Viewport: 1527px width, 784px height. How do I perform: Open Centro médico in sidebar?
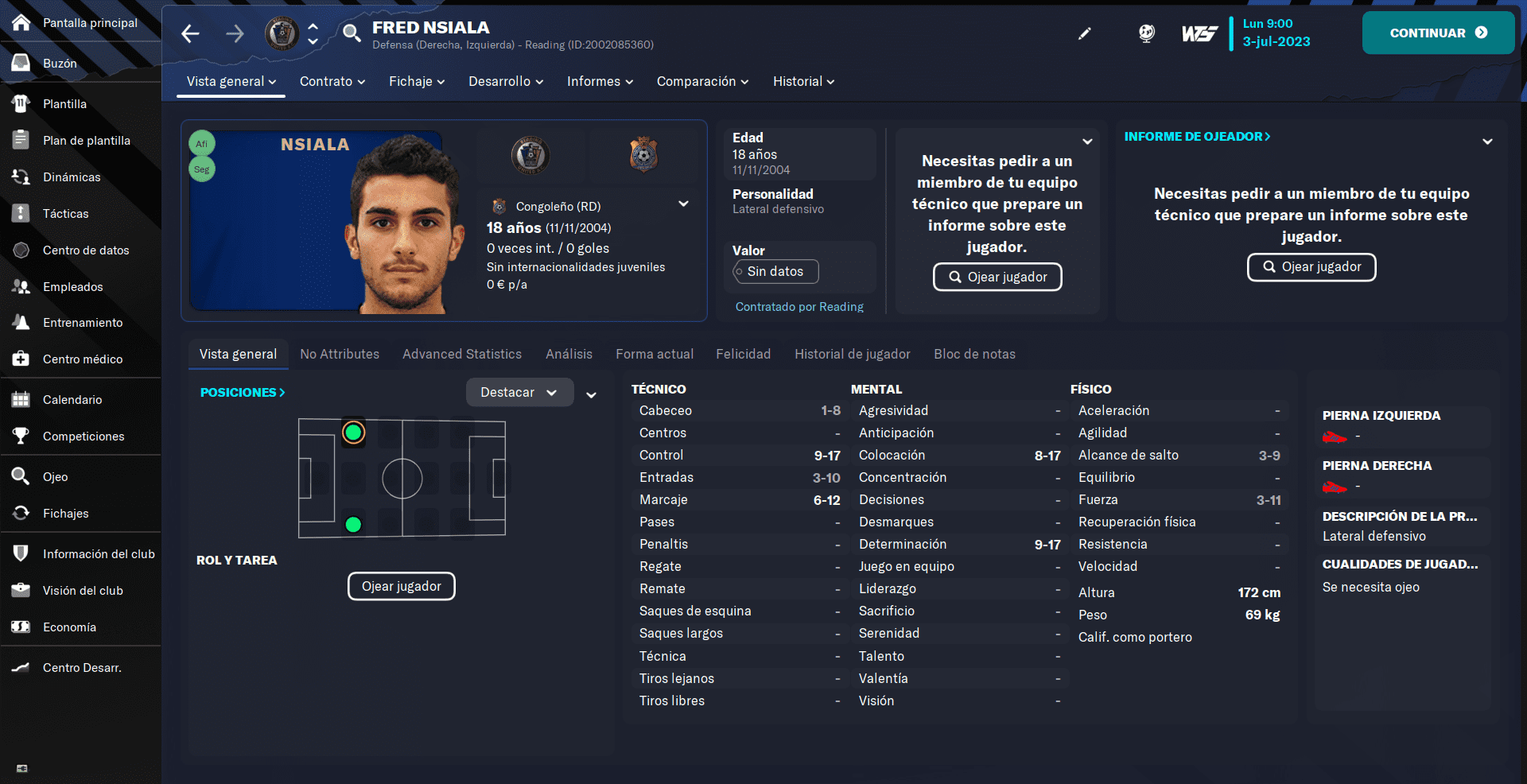tap(81, 359)
